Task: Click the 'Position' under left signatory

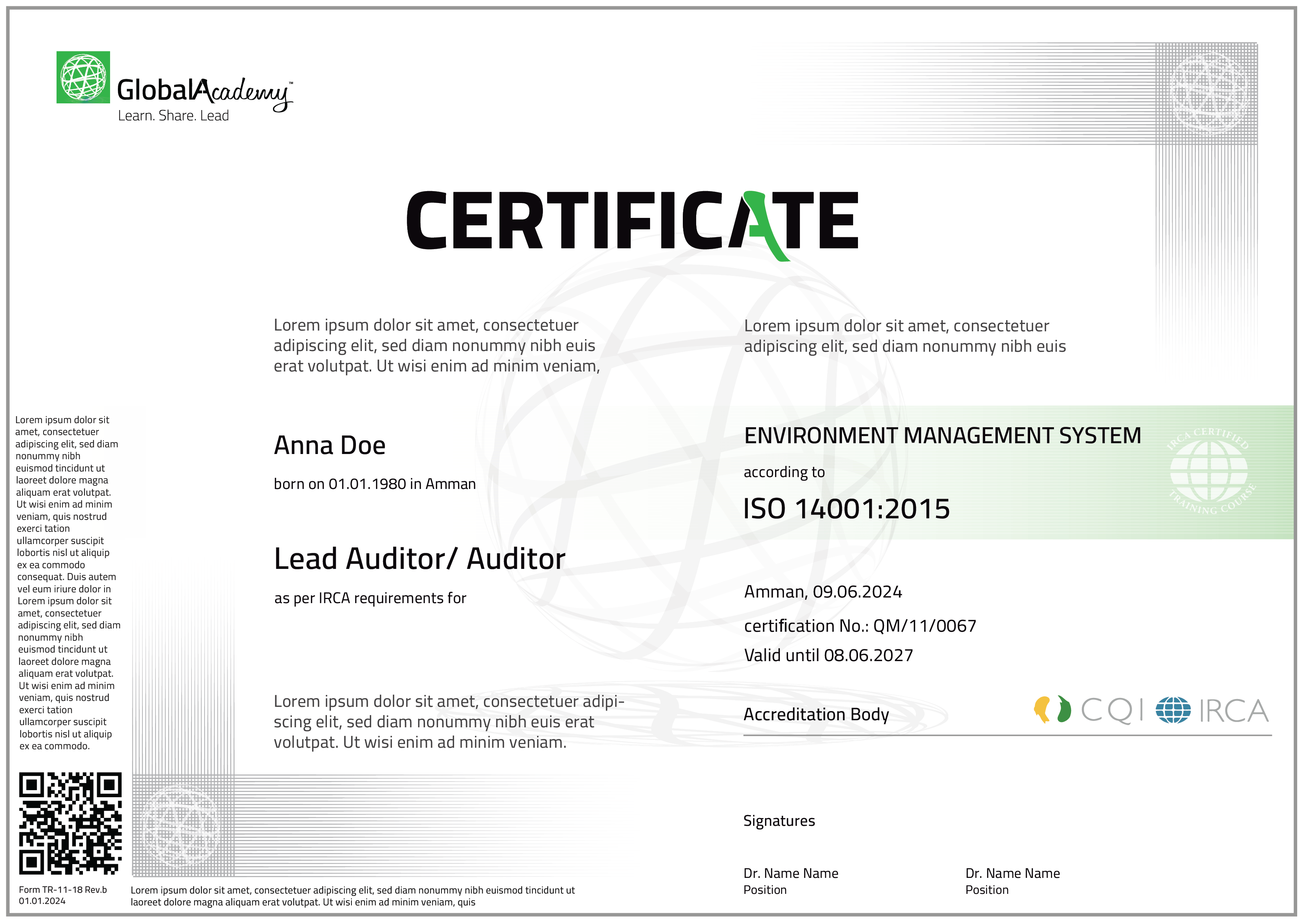Action: pos(765,890)
